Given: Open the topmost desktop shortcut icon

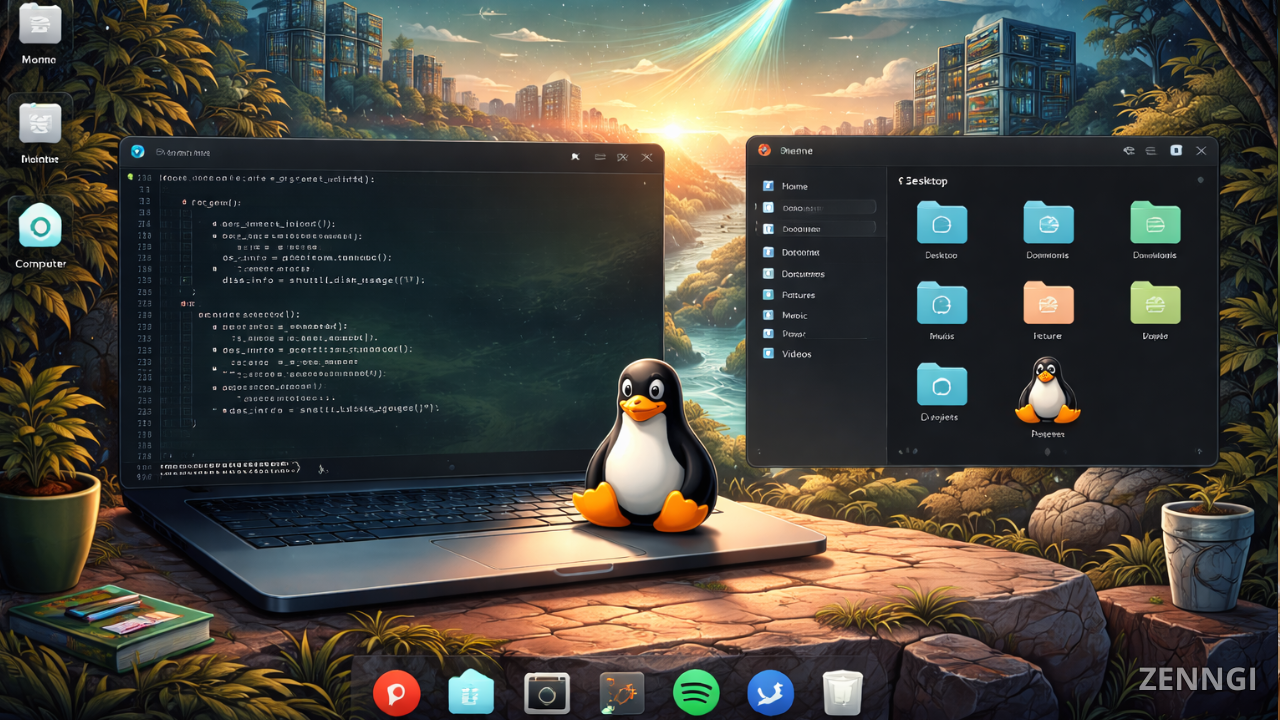Looking at the screenshot, I should click(40, 24).
